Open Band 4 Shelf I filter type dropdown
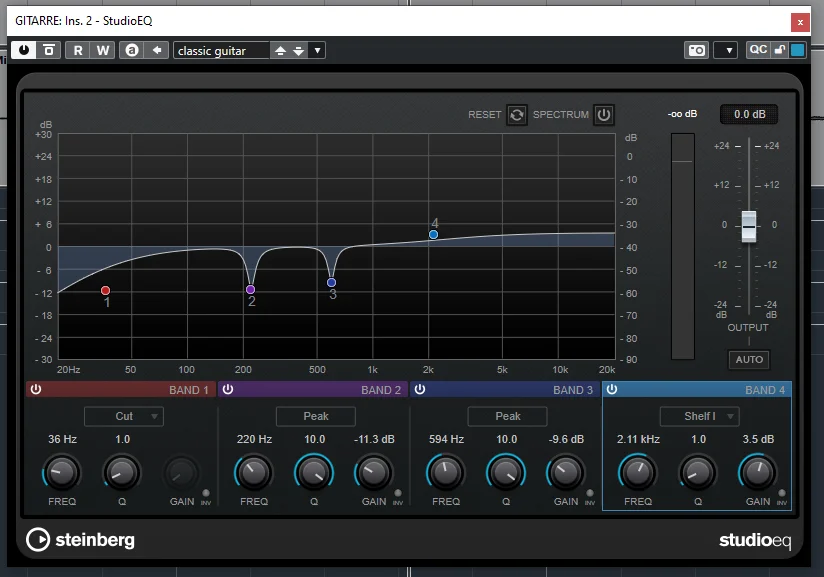Viewport: 824px width, 577px height. click(x=700, y=416)
